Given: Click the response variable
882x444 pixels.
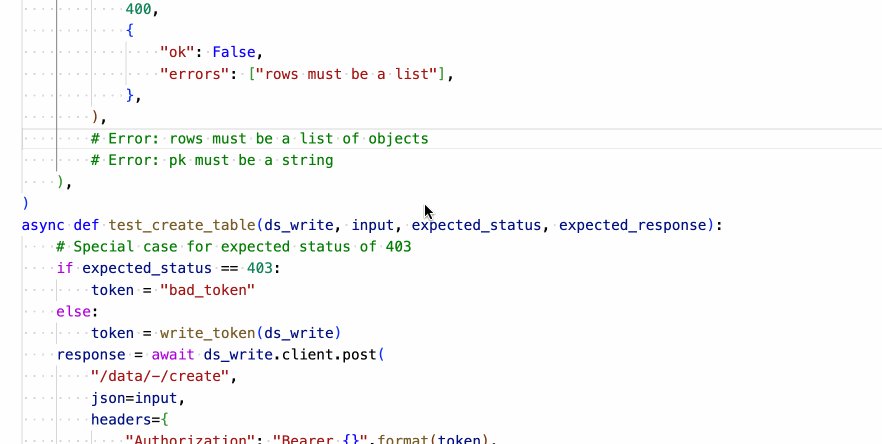Looking at the screenshot, I should tap(91, 355).
